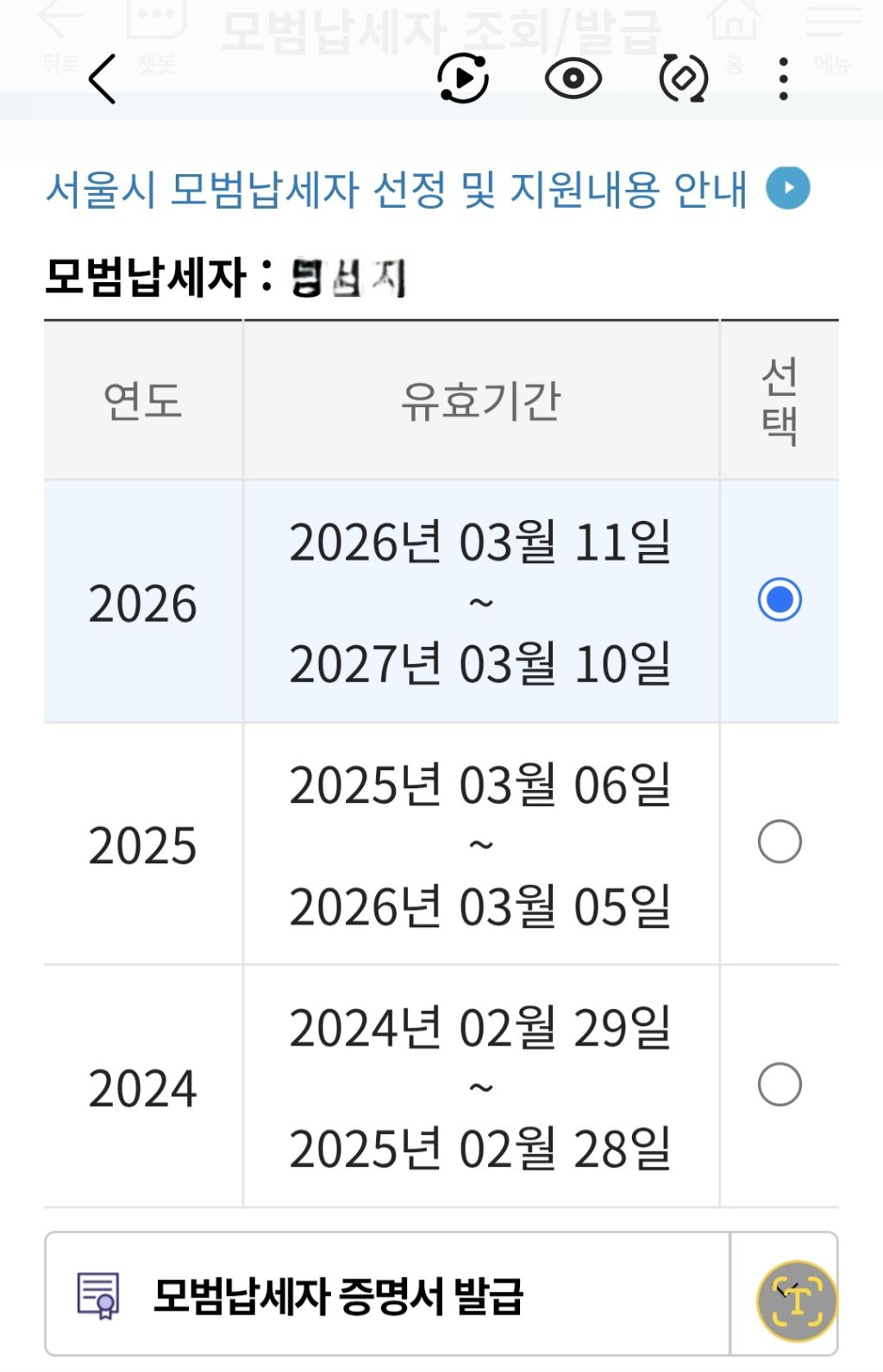The image size is (883, 1372).
Task: Tap the 연도 column header
Action: (x=143, y=401)
